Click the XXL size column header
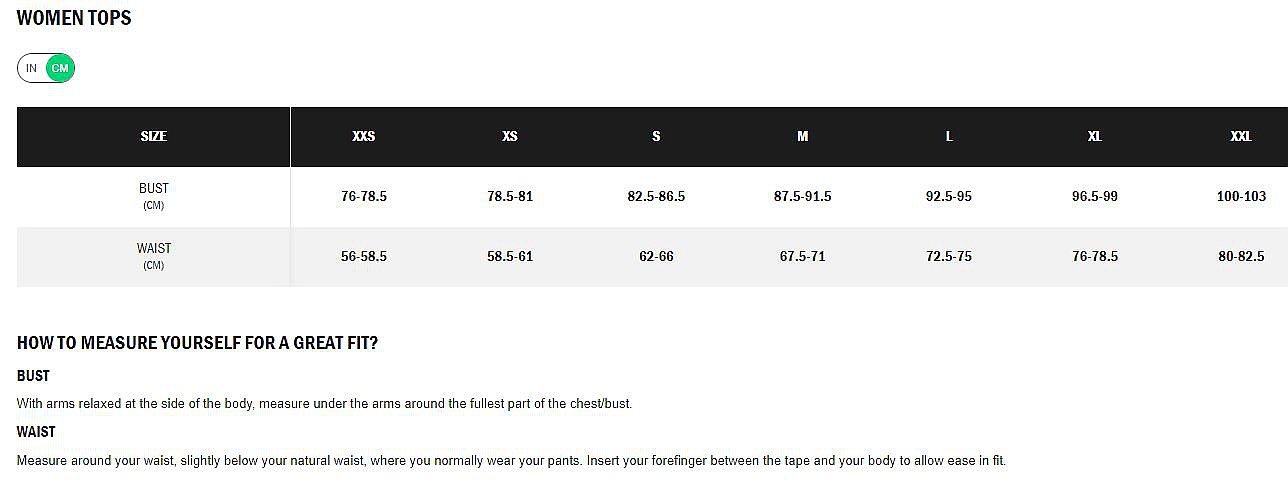The height and width of the screenshot is (484, 1288). (1241, 136)
